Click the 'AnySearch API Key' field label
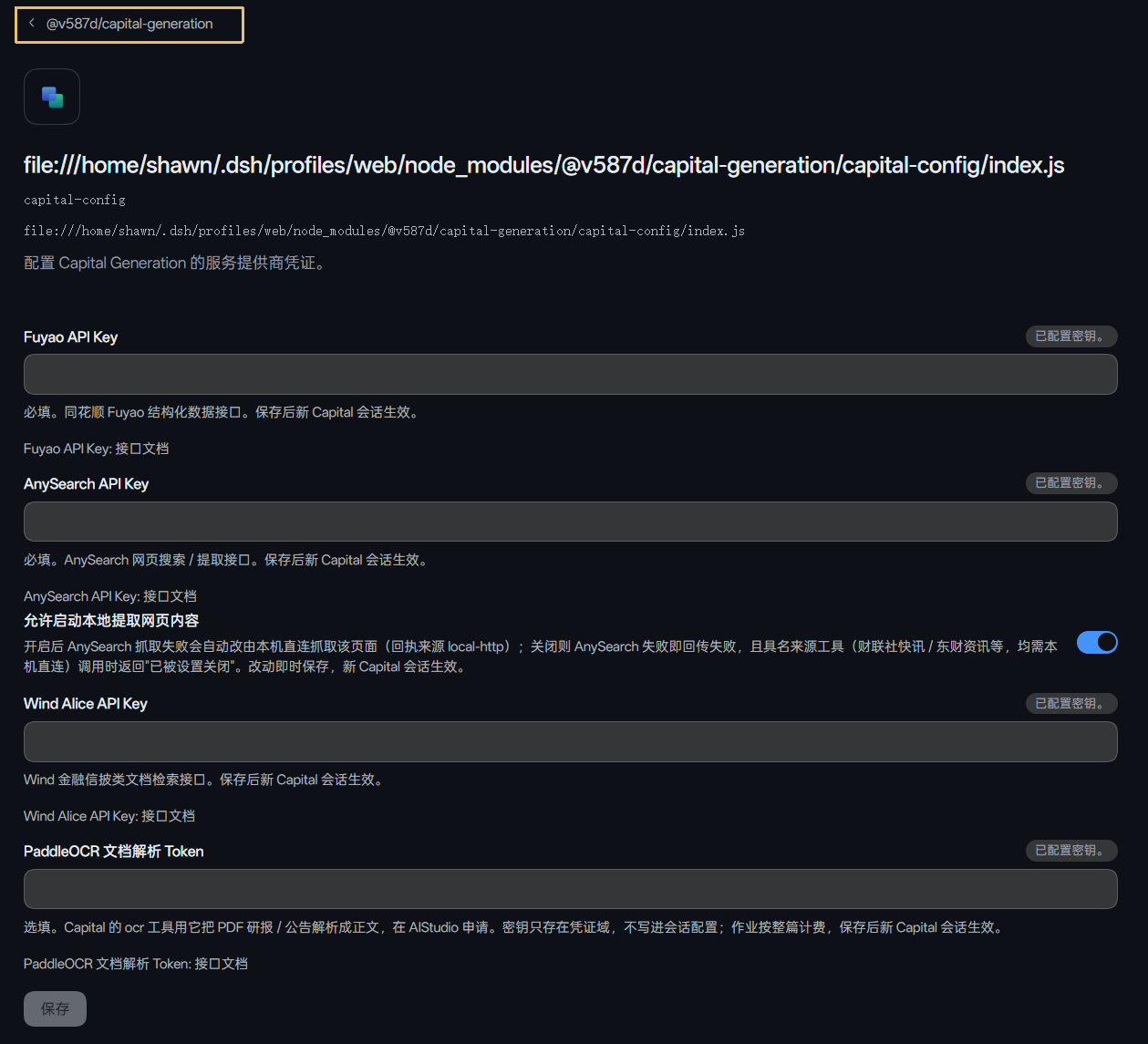 pos(86,484)
